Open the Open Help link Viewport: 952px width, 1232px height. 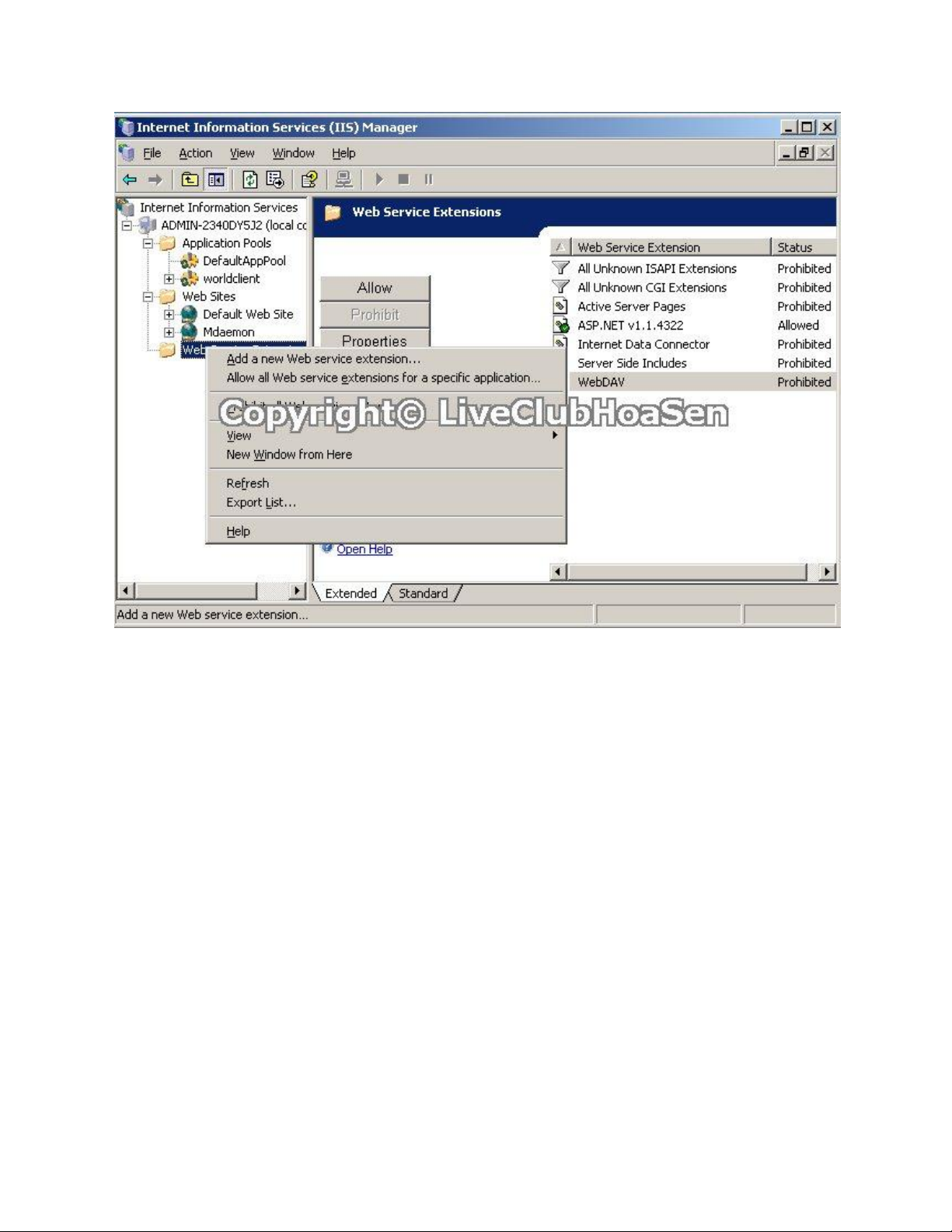(364, 549)
